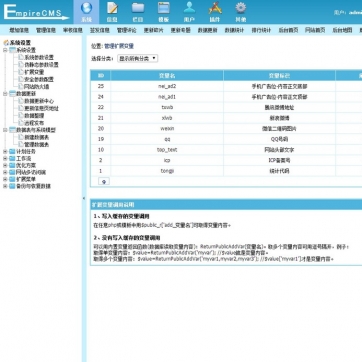The height and width of the screenshot is (362, 362).
Task: Click the xlwb variable name cell
Action: click(x=167, y=118)
